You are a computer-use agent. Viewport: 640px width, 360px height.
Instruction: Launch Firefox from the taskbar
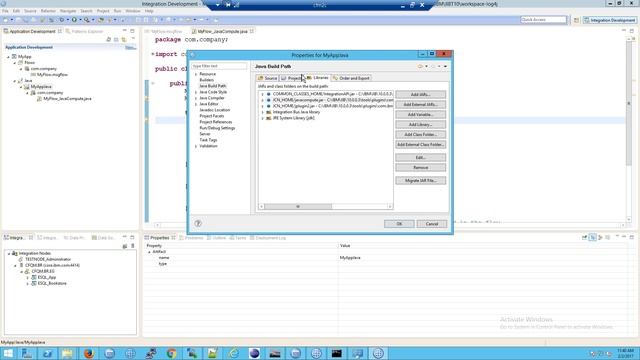[x=89, y=353]
